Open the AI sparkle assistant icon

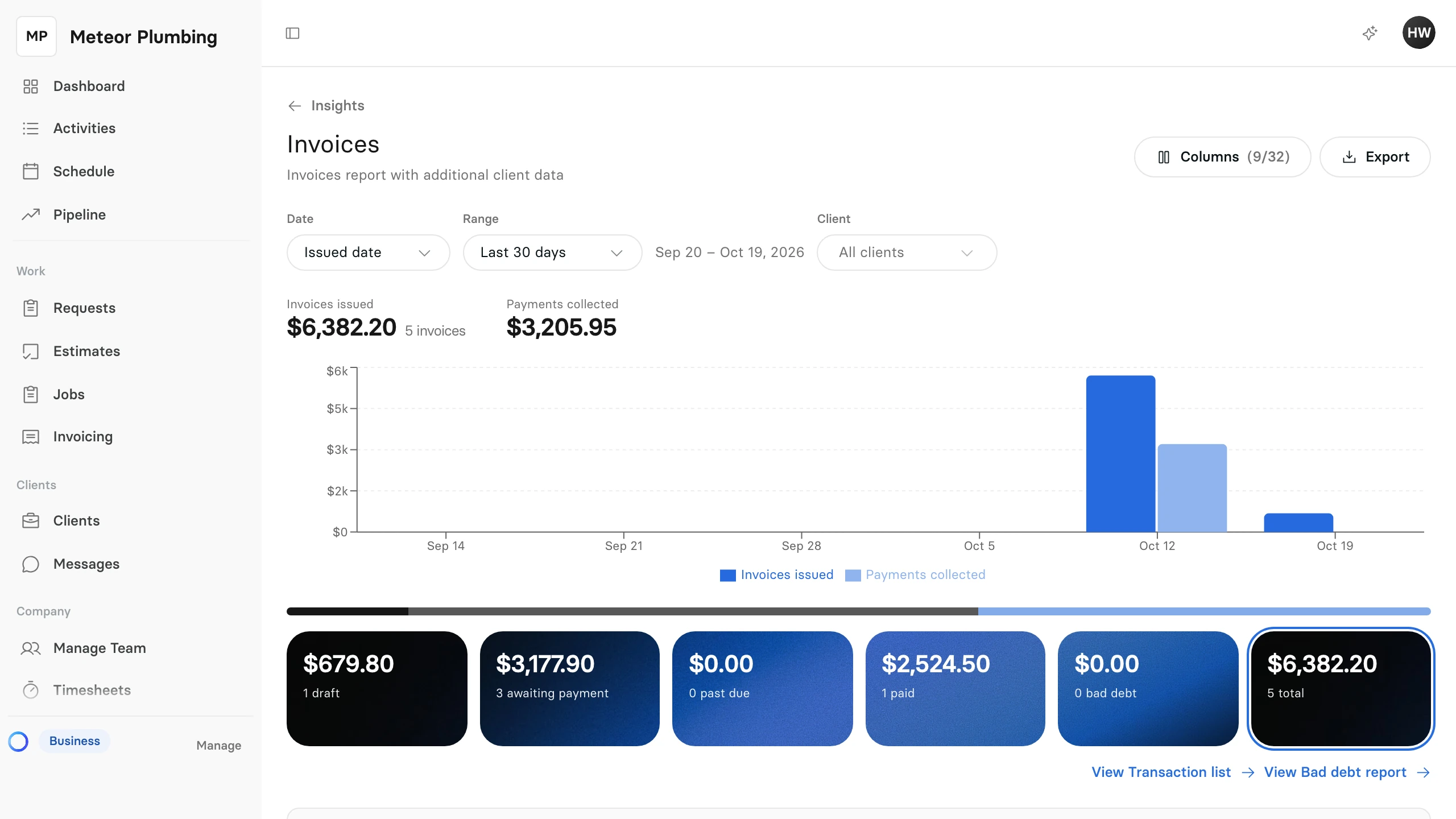pos(1370,33)
